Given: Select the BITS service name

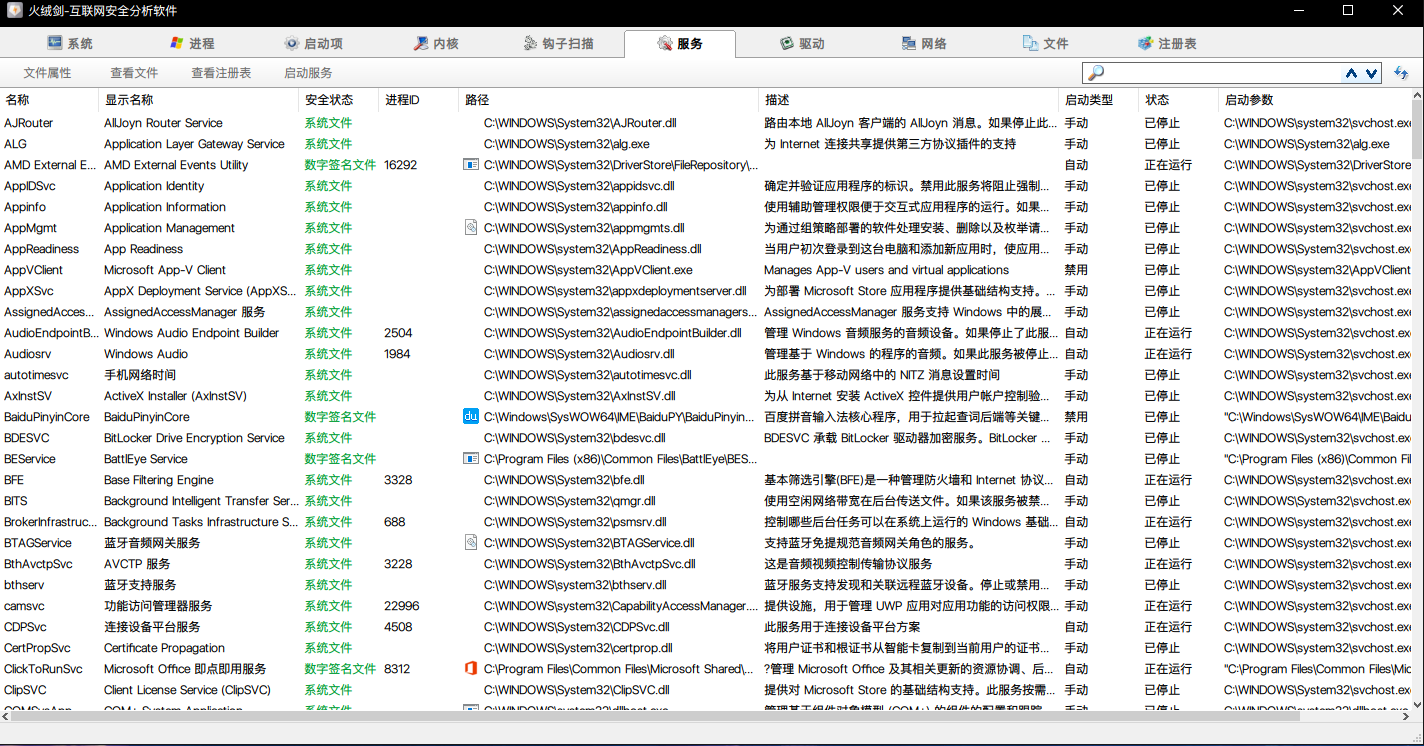Looking at the screenshot, I should pyautogui.click(x=16, y=501).
